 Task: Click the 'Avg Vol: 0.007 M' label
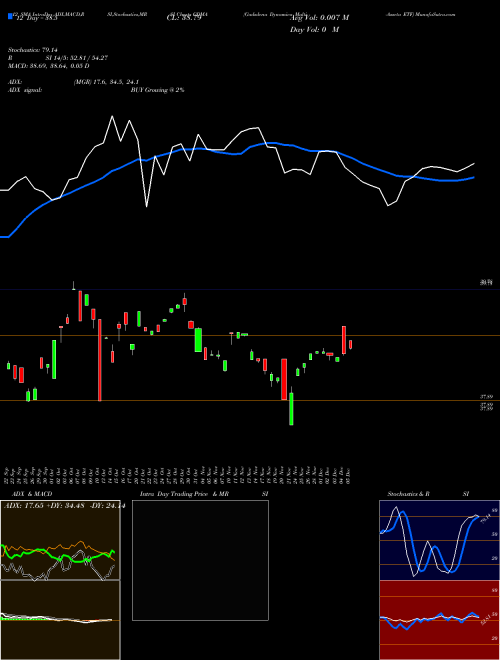pos(319,18)
